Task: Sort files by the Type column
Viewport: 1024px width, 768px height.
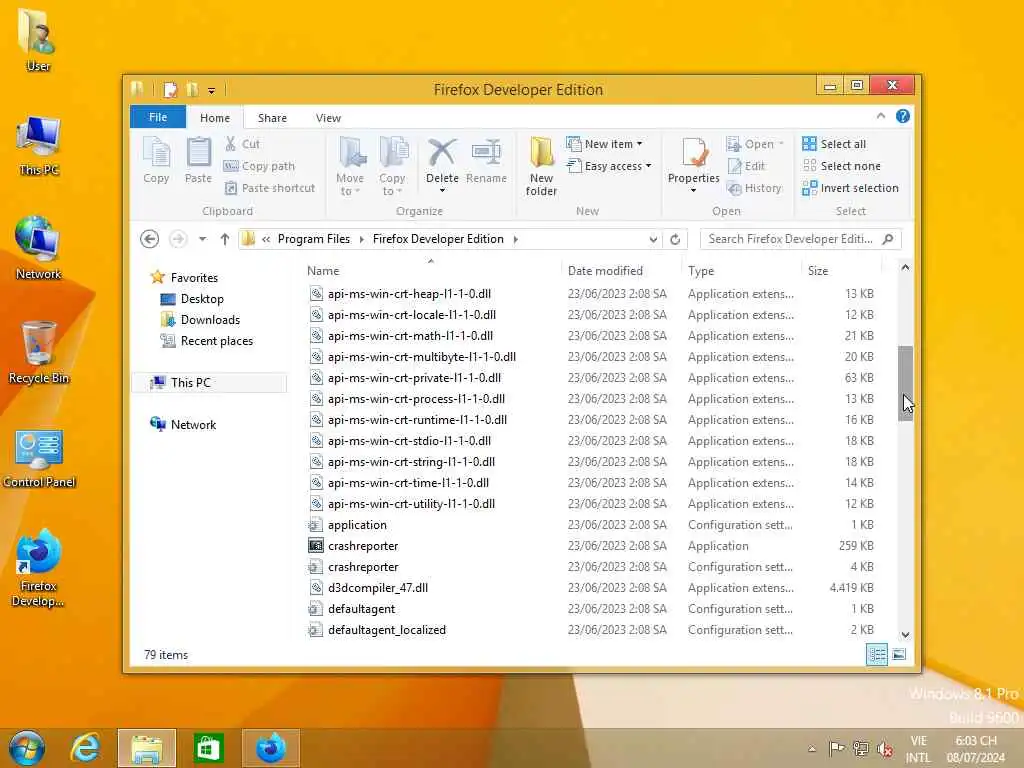Action: (x=741, y=270)
